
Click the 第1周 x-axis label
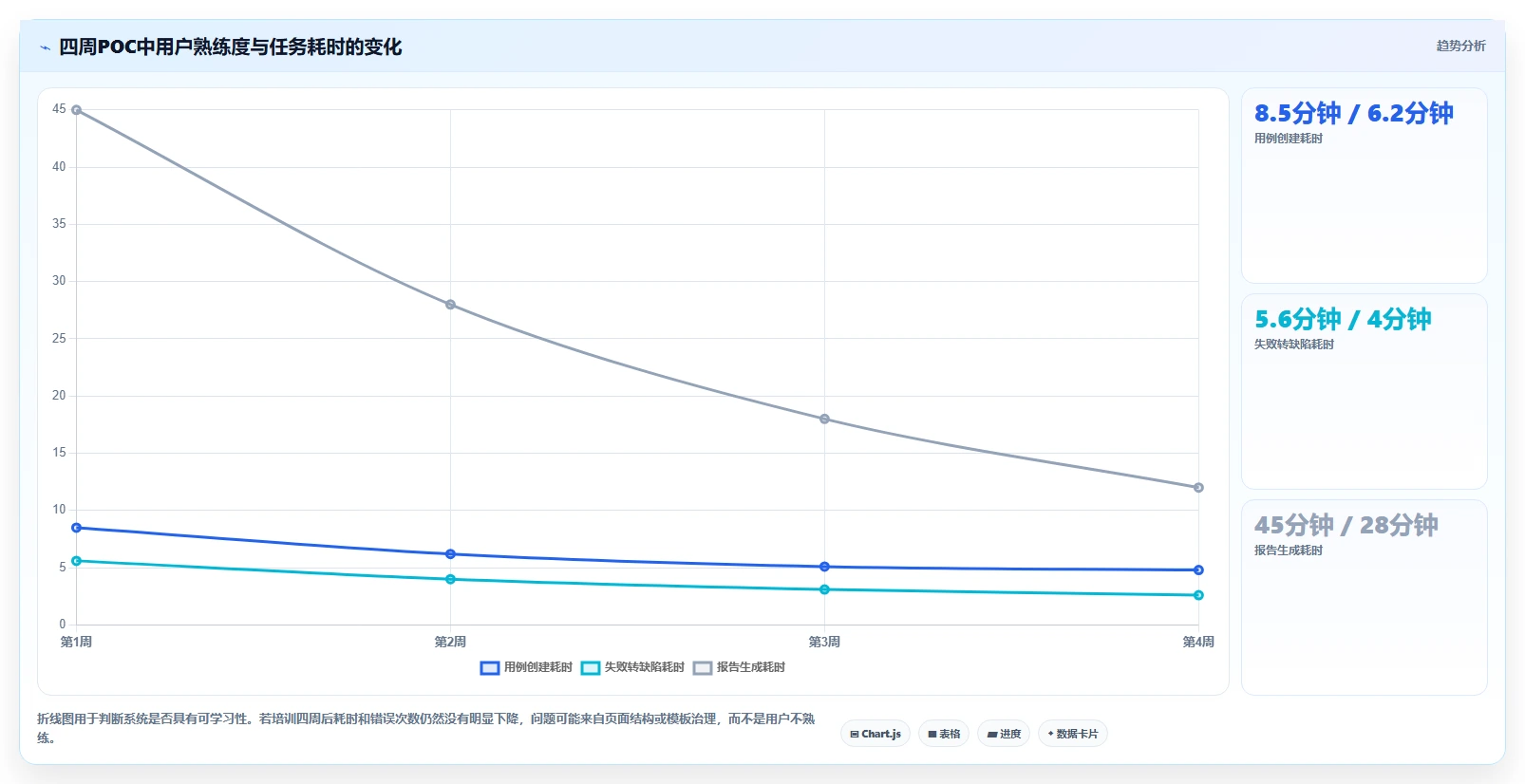[77, 643]
